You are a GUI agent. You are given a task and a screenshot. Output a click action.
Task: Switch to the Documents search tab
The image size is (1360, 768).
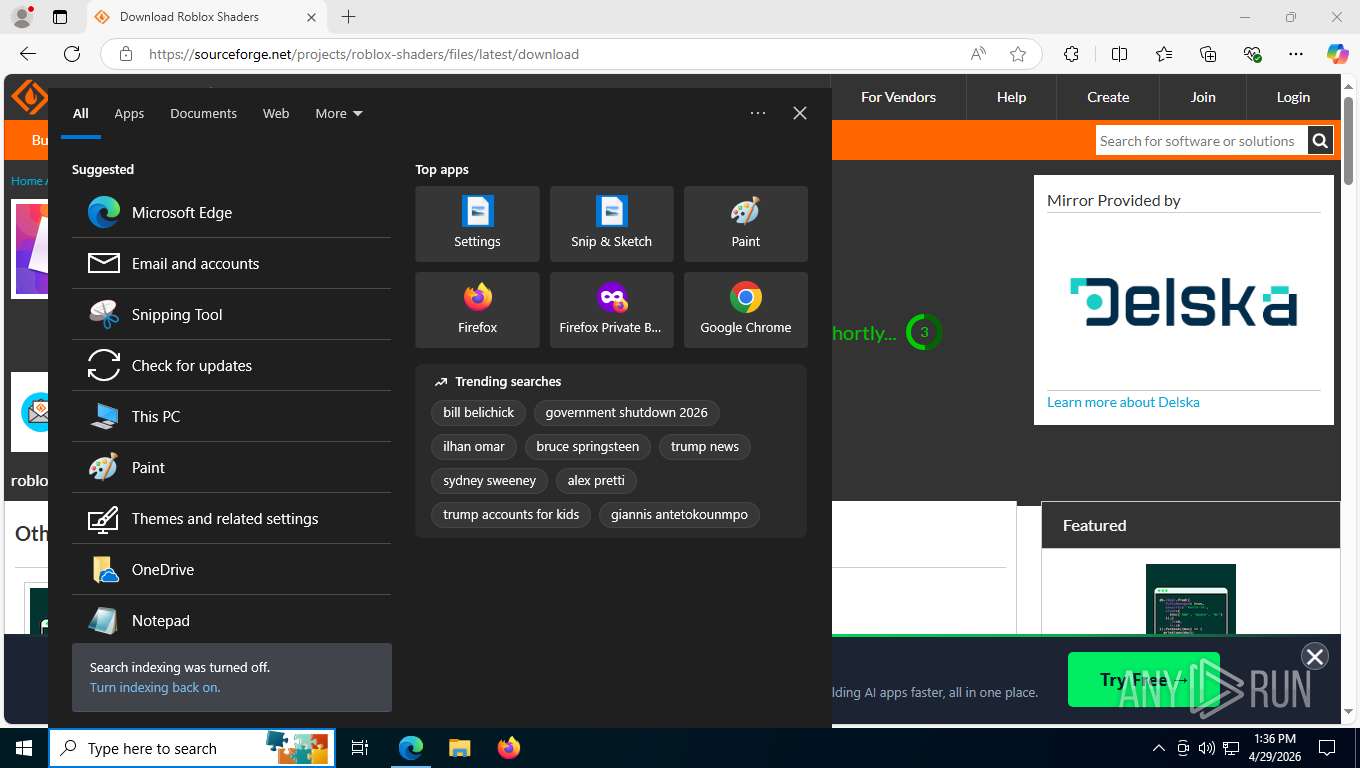(x=203, y=113)
